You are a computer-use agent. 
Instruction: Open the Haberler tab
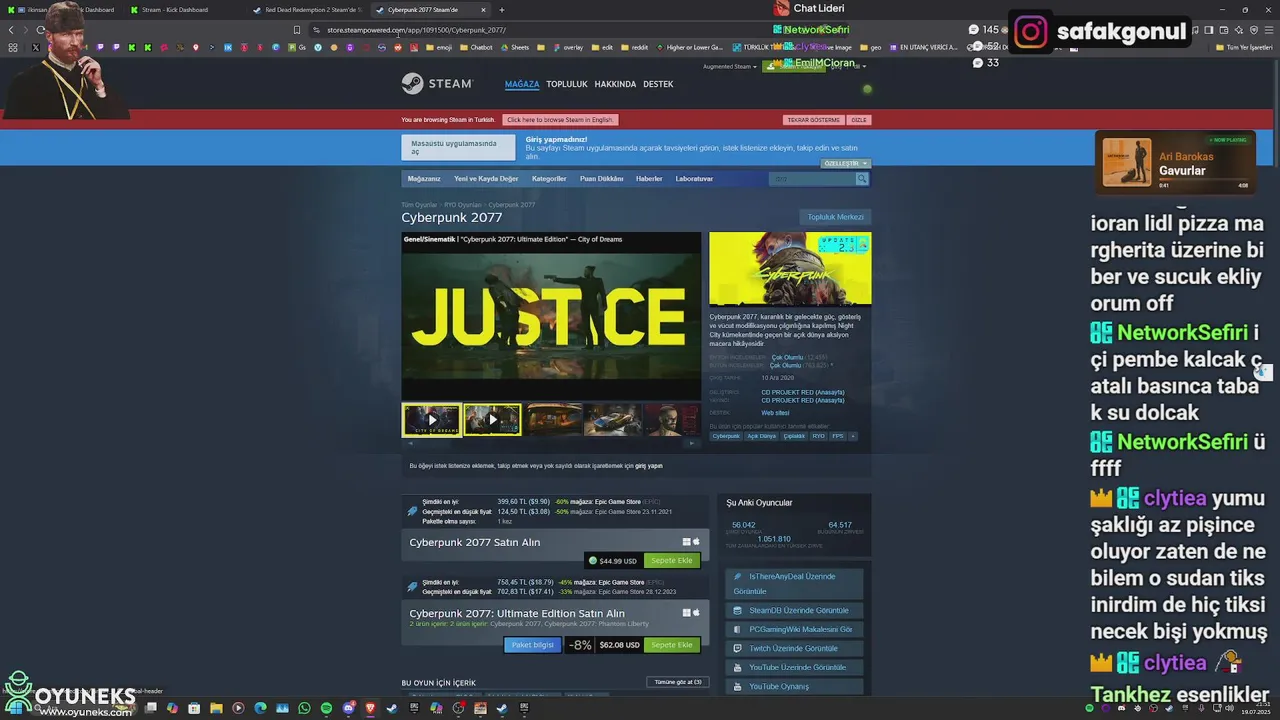649,179
